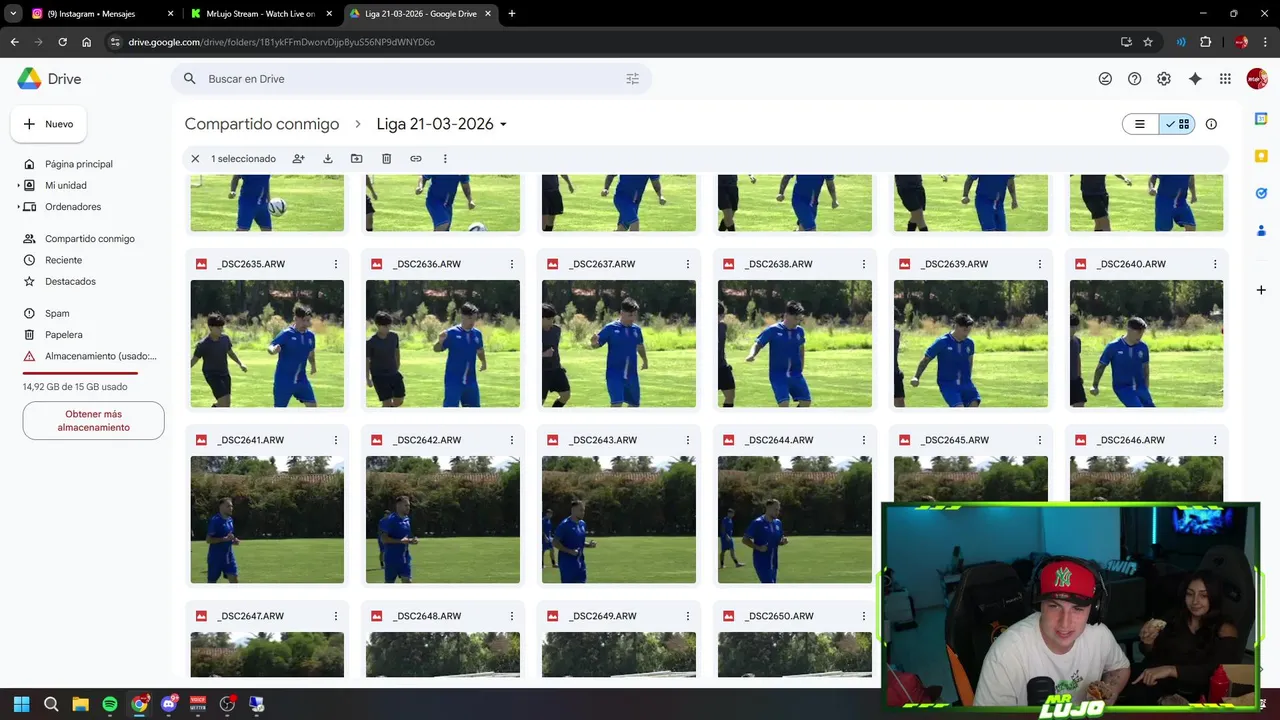Viewport: 1280px width, 720px height.
Task: Open Windows taskbar search
Action: click(x=51, y=704)
